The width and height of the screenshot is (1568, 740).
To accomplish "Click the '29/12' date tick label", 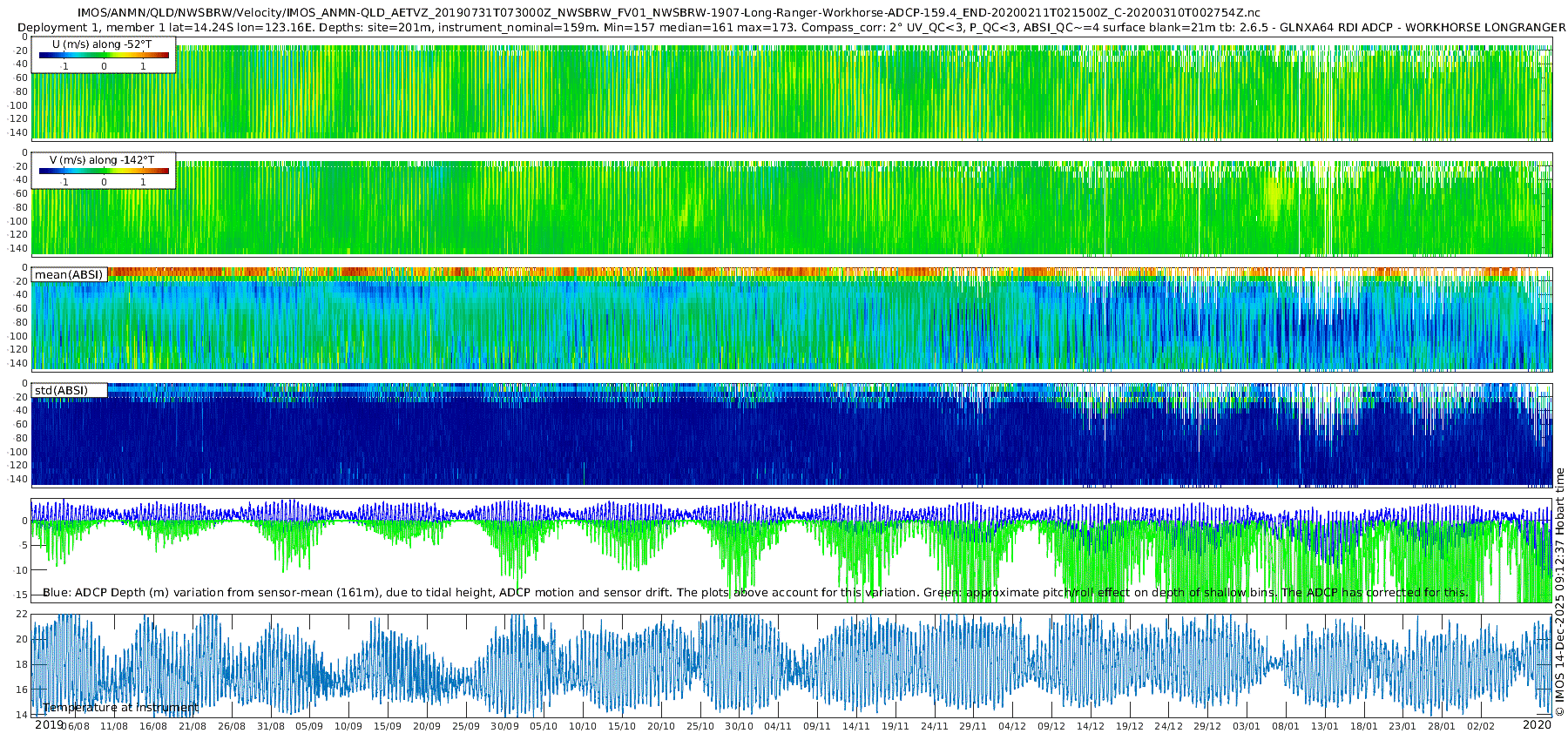I will click(1207, 726).
